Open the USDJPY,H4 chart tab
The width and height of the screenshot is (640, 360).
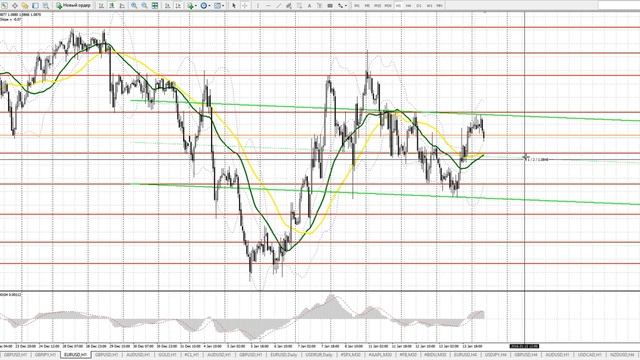coord(495,355)
